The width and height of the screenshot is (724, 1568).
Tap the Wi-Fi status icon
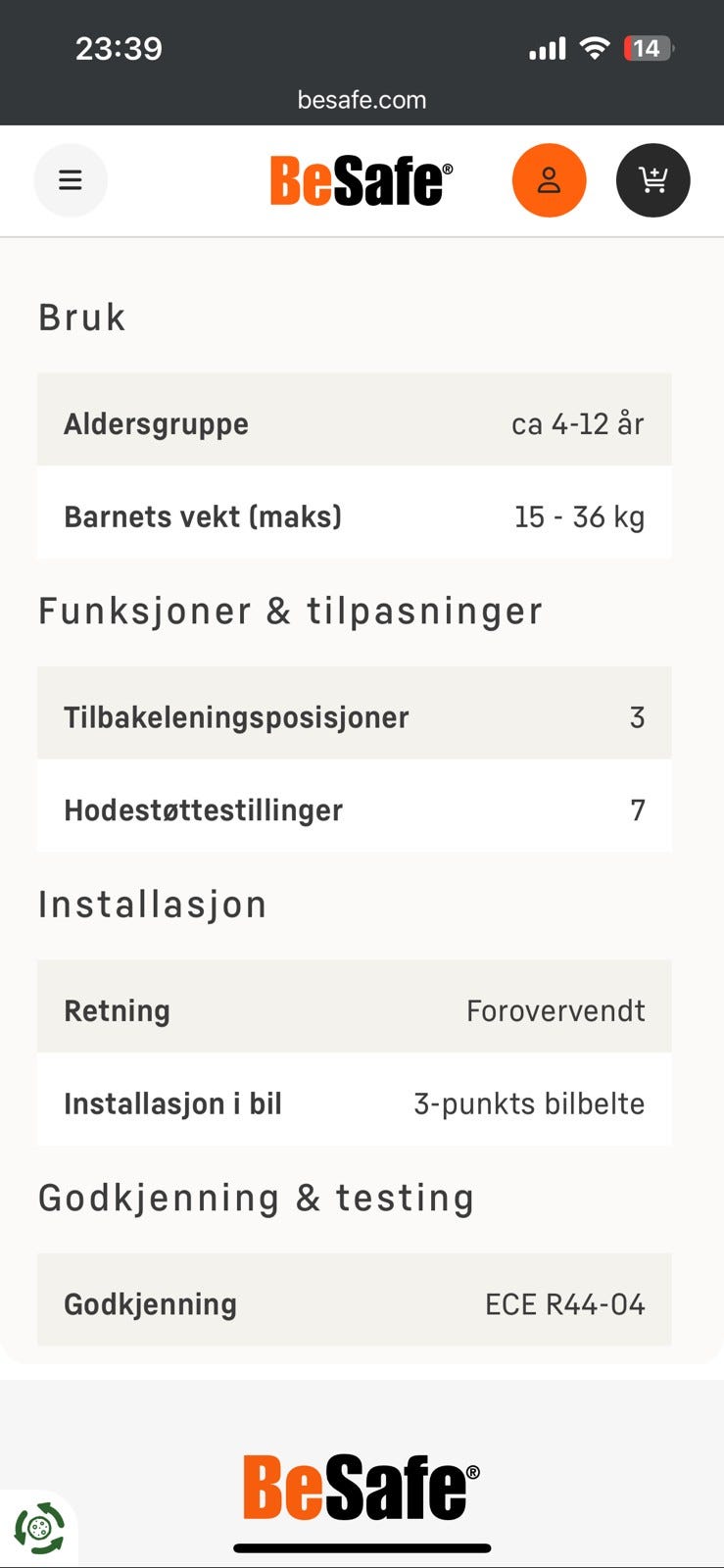(x=595, y=48)
